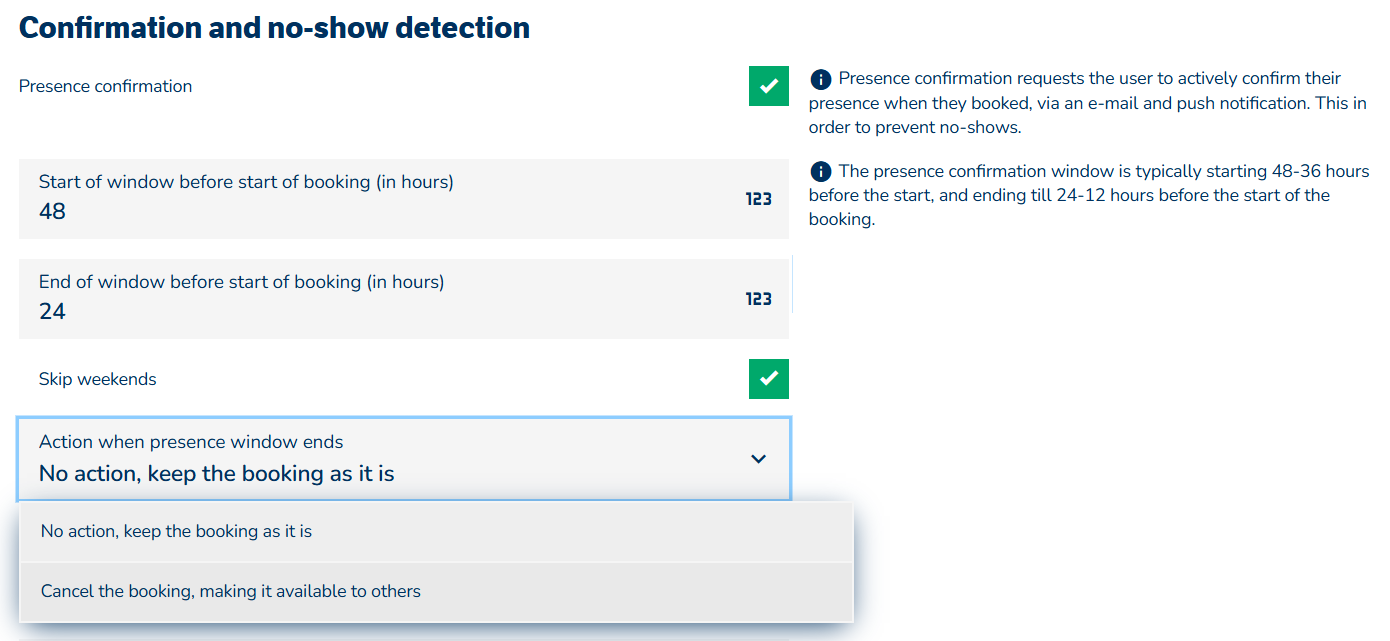Focus the 'End of window before start' label

(x=241, y=282)
